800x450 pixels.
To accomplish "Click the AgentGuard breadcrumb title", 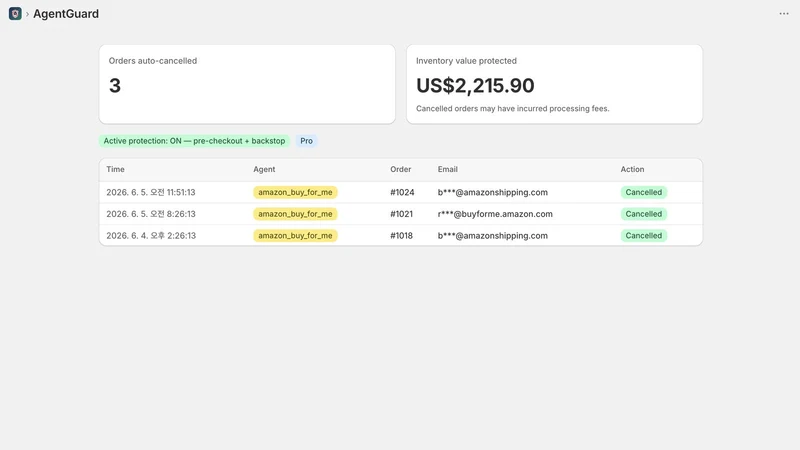I will coord(66,14).
